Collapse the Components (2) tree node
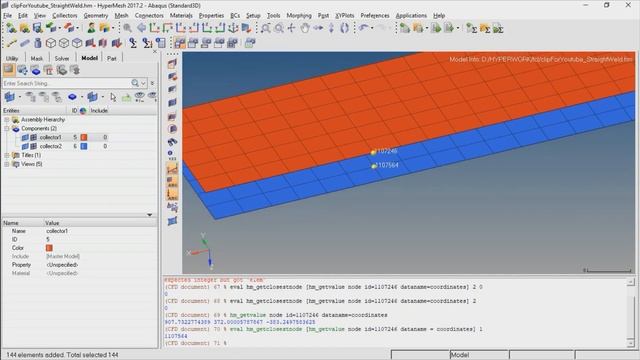The width and height of the screenshot is (640, 360). click(x=7, y=129)
